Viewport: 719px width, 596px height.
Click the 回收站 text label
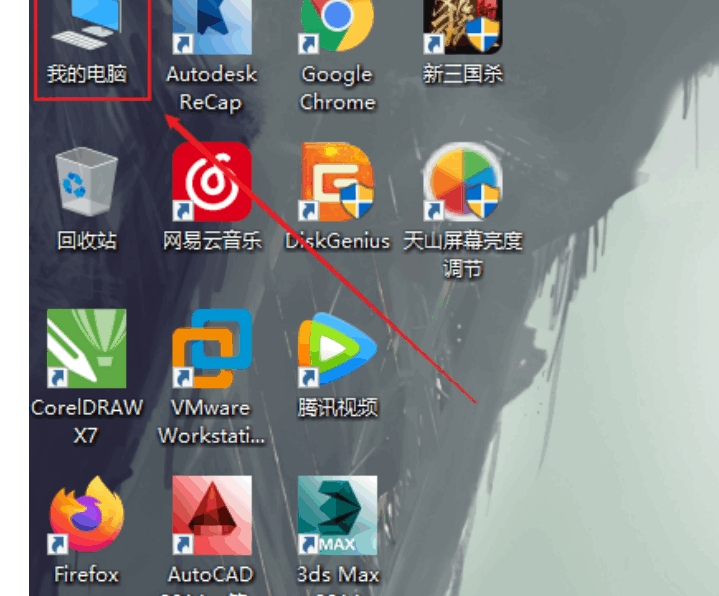[x=87, y=241]
